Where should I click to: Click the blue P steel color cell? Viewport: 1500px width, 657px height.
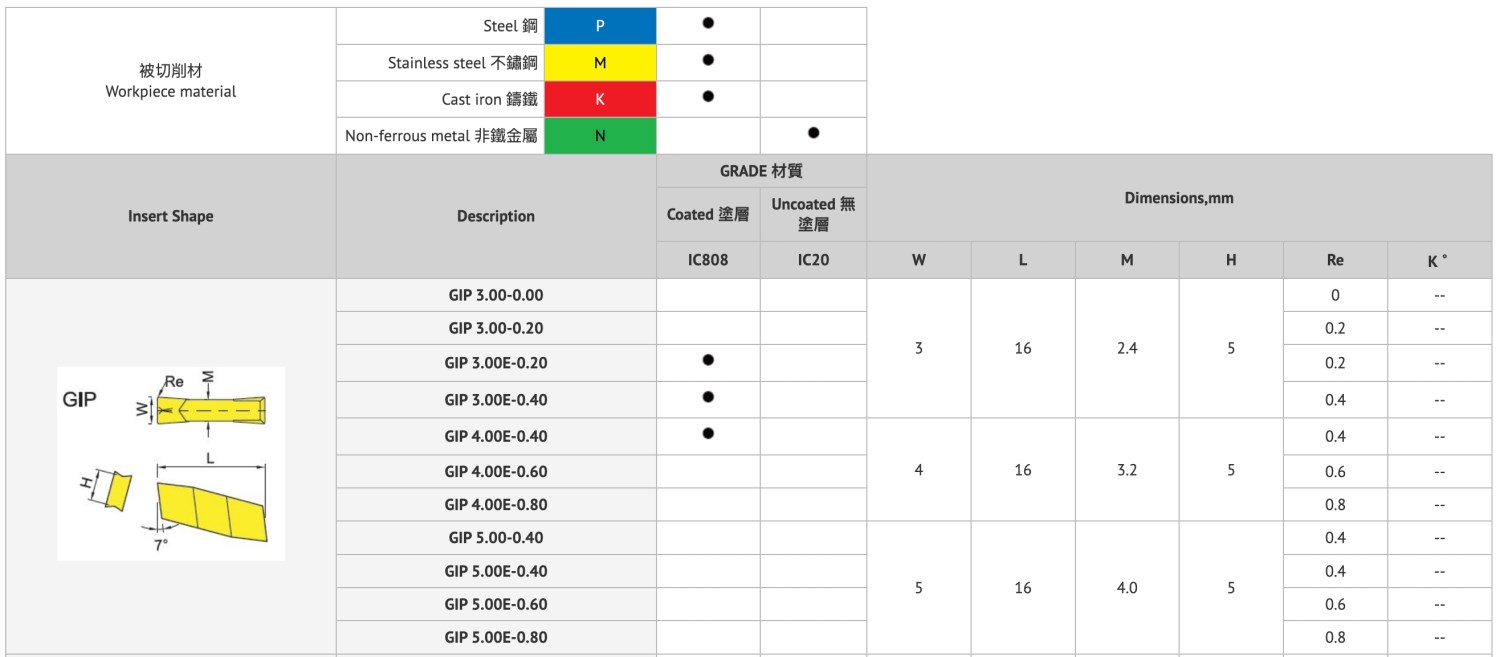(600, 26)
